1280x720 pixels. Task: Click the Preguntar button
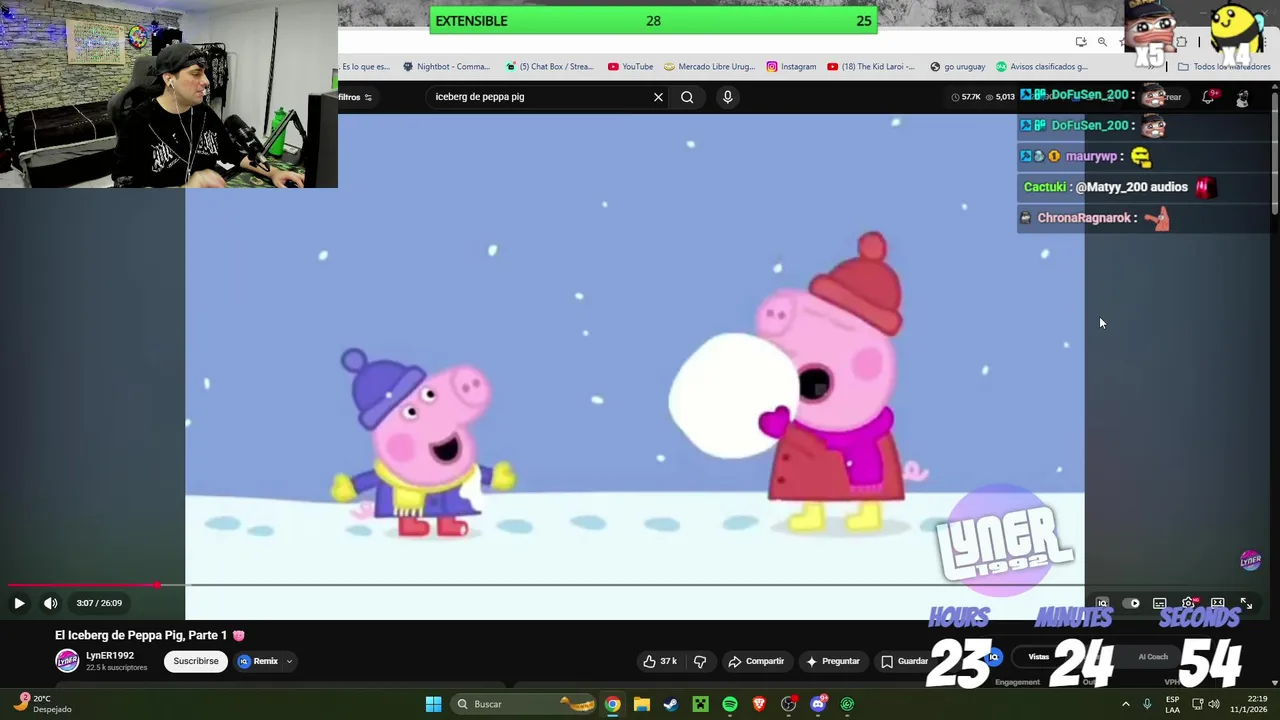point(832,661)
